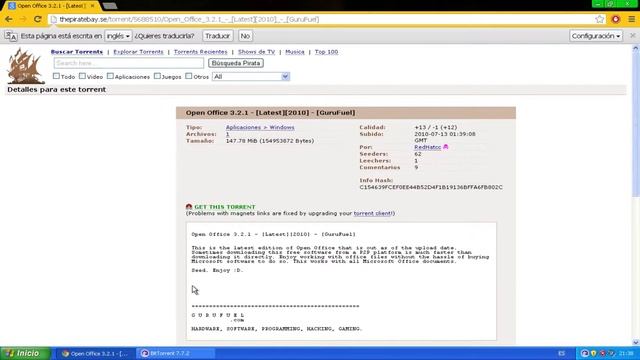
Task: Open Buscar Torrents link
Action: (x=77, y=52)
